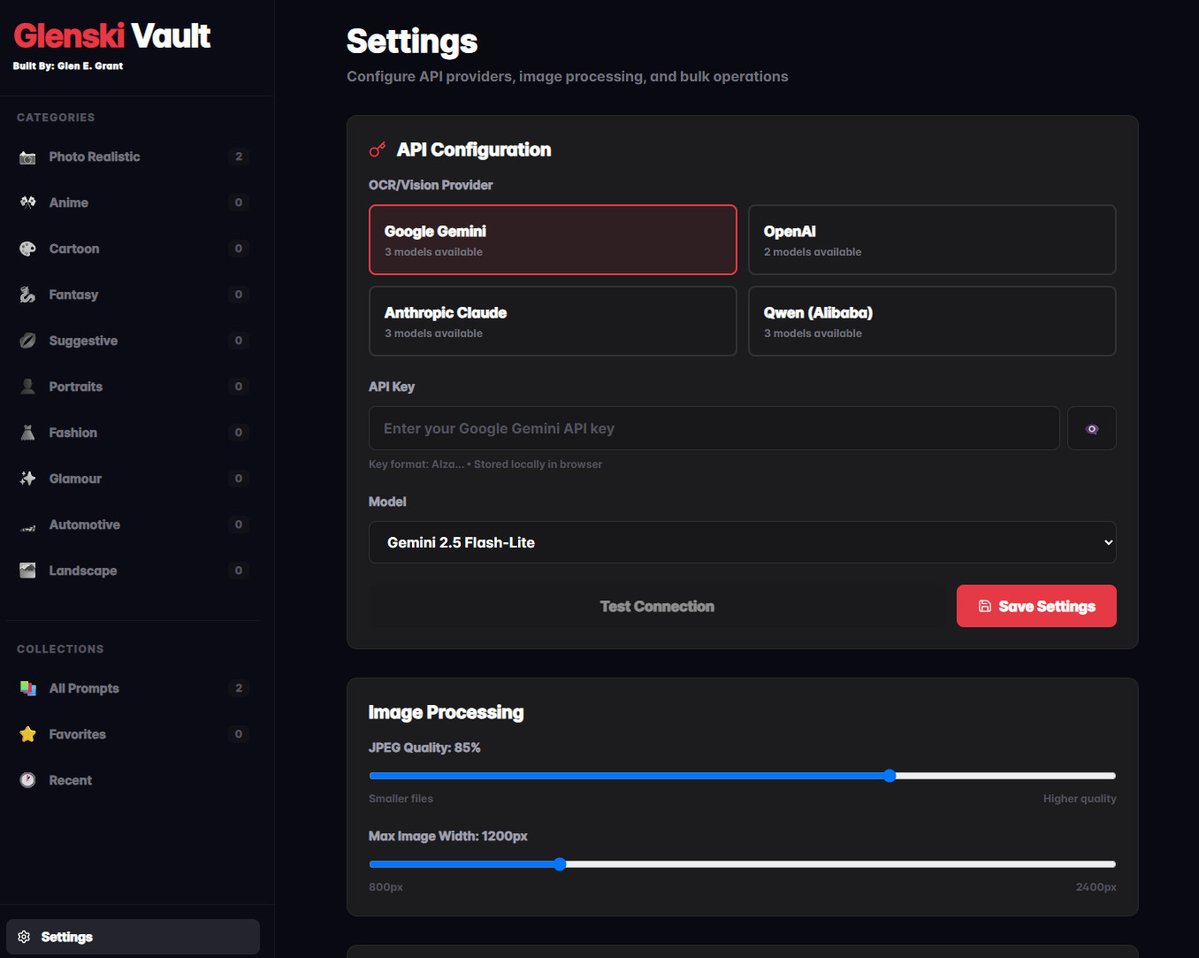Viewport: 1199px width, 958px height.
Task: Click the Fashion dress icon
Action: [28, 433]
